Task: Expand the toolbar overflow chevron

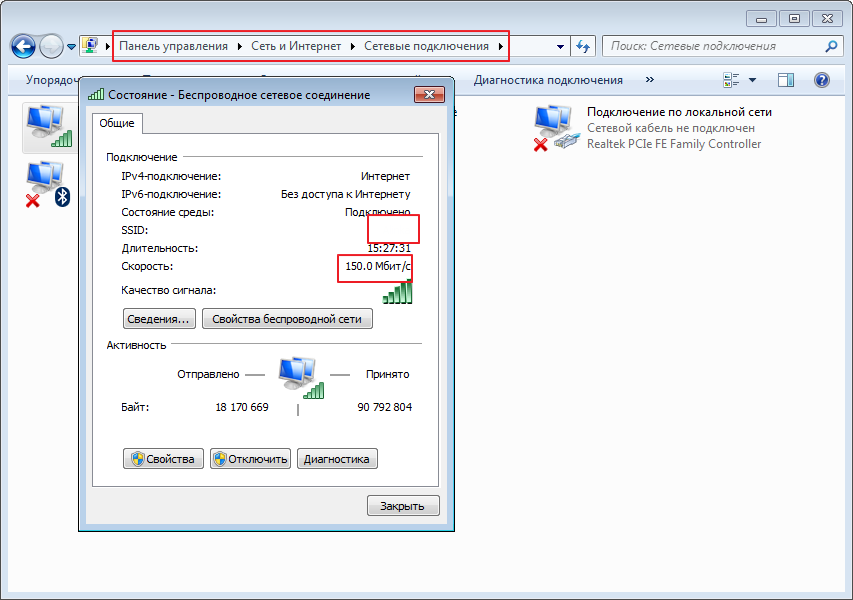Action: [650, 80]
